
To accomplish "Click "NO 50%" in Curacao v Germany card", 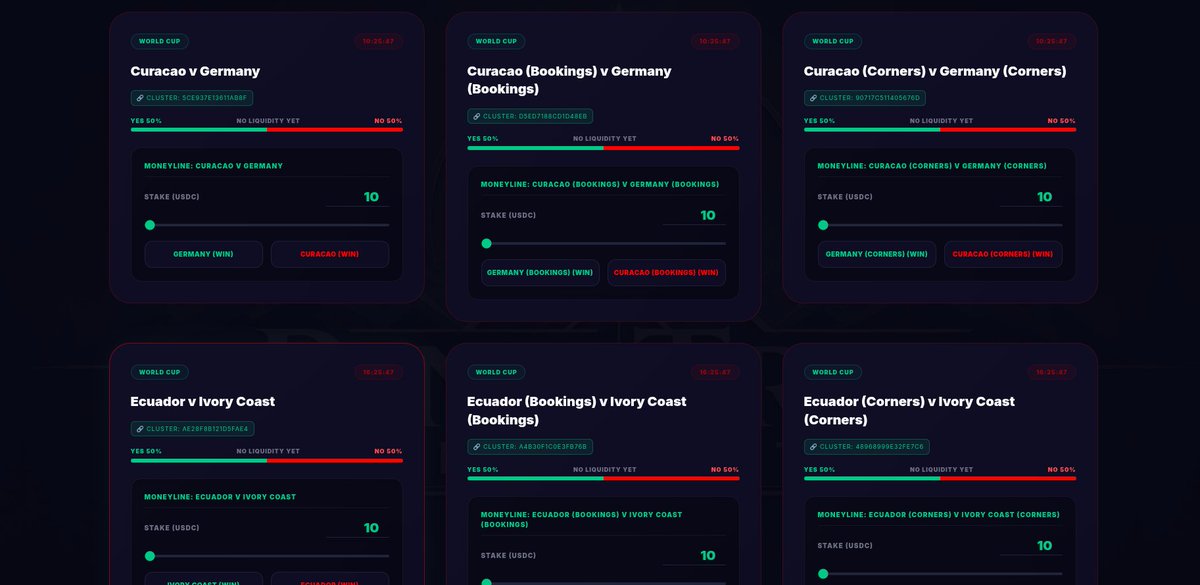I will pyautogui.click(x=388, y=121).
